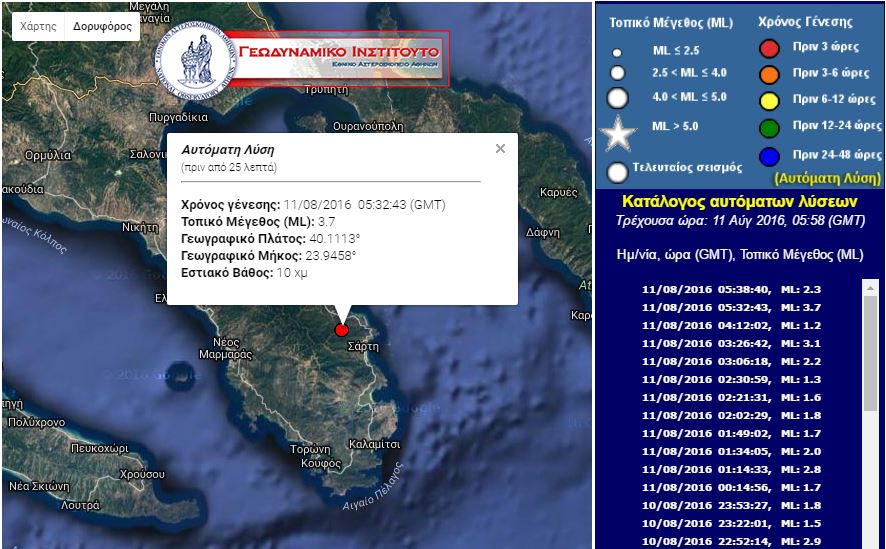Close the Αυτόματη Λύση info popup

click(x=500, y=149)
